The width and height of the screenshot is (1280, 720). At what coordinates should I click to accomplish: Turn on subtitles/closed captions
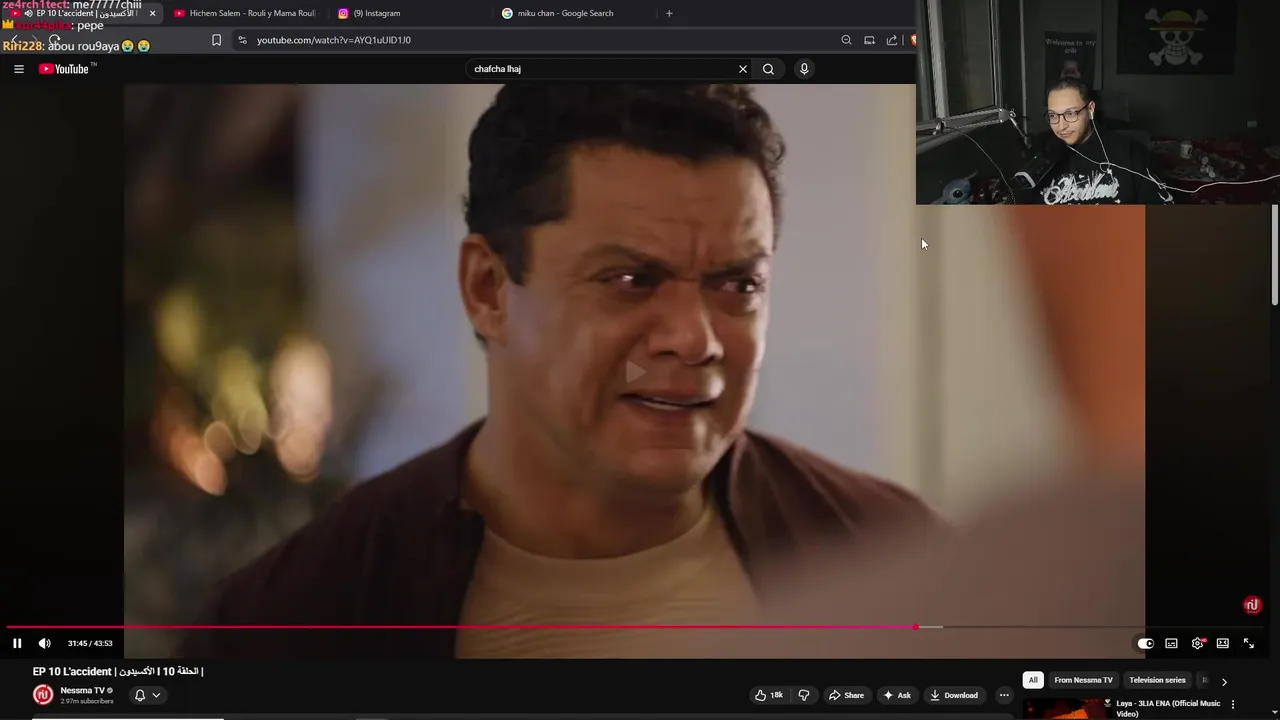[1171, 643]
